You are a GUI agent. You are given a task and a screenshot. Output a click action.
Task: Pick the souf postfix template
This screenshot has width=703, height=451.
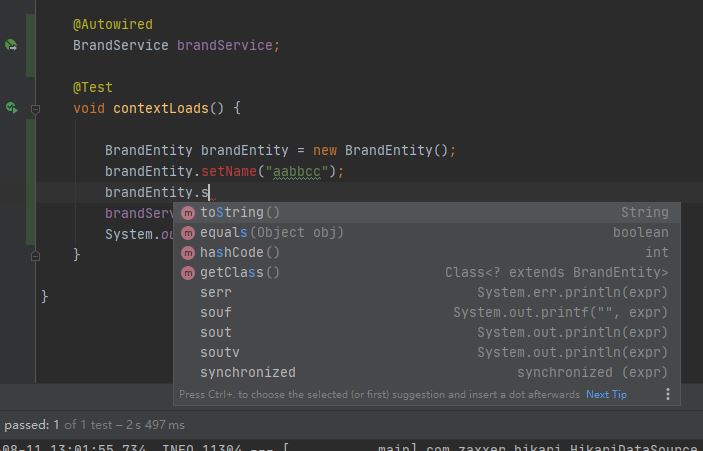click(x=427, y=312)
